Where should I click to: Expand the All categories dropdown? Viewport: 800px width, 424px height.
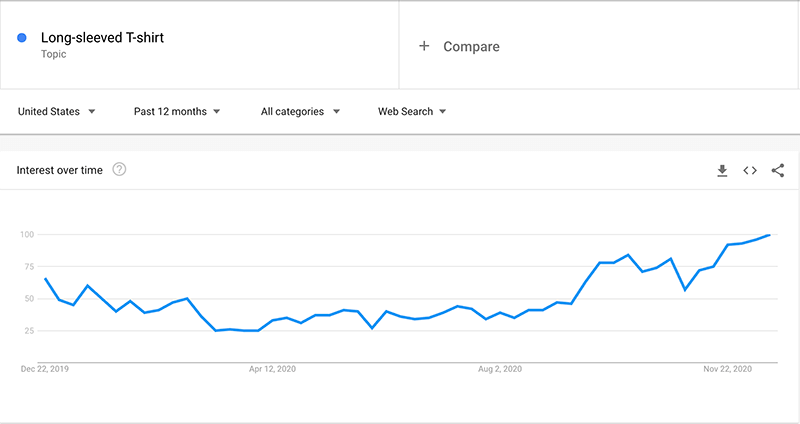300,111
